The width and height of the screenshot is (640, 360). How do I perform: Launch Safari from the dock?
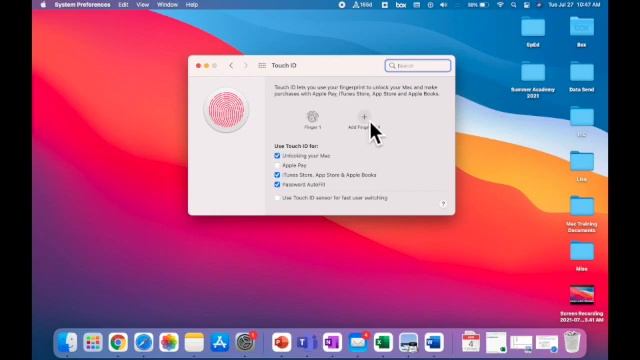tap(143, 342)
